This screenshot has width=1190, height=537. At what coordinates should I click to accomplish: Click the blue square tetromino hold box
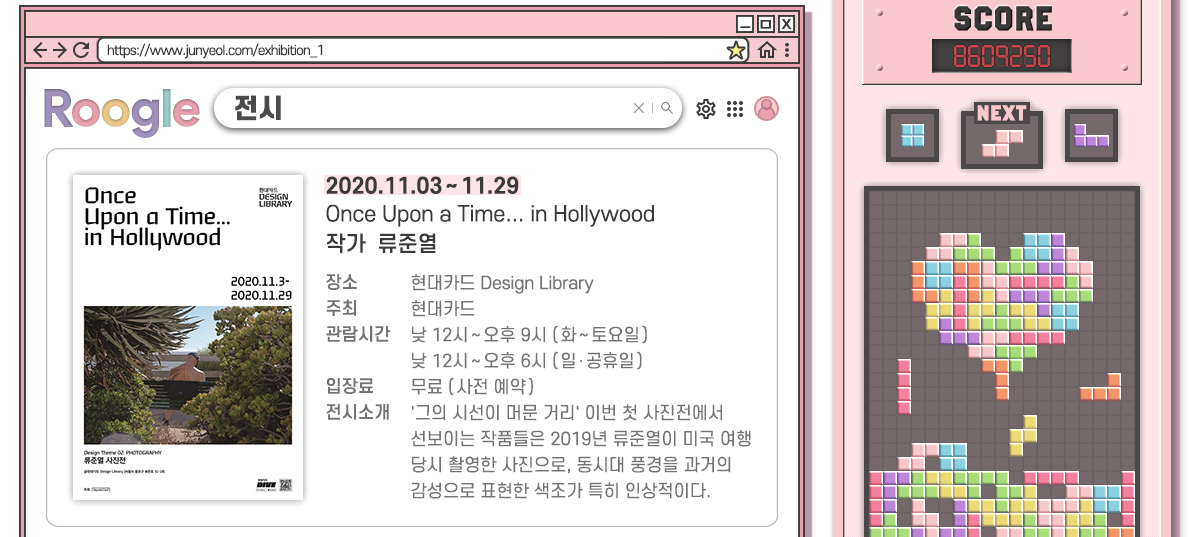[x=912, y=135]
